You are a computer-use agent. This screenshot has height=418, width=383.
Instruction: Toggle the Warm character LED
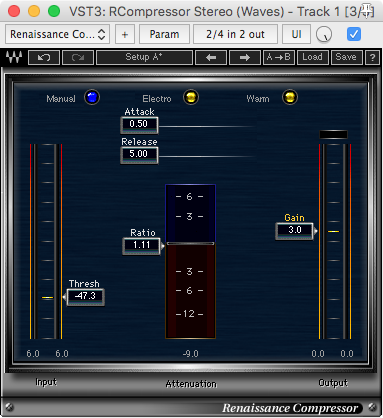(x=290, y=97)
